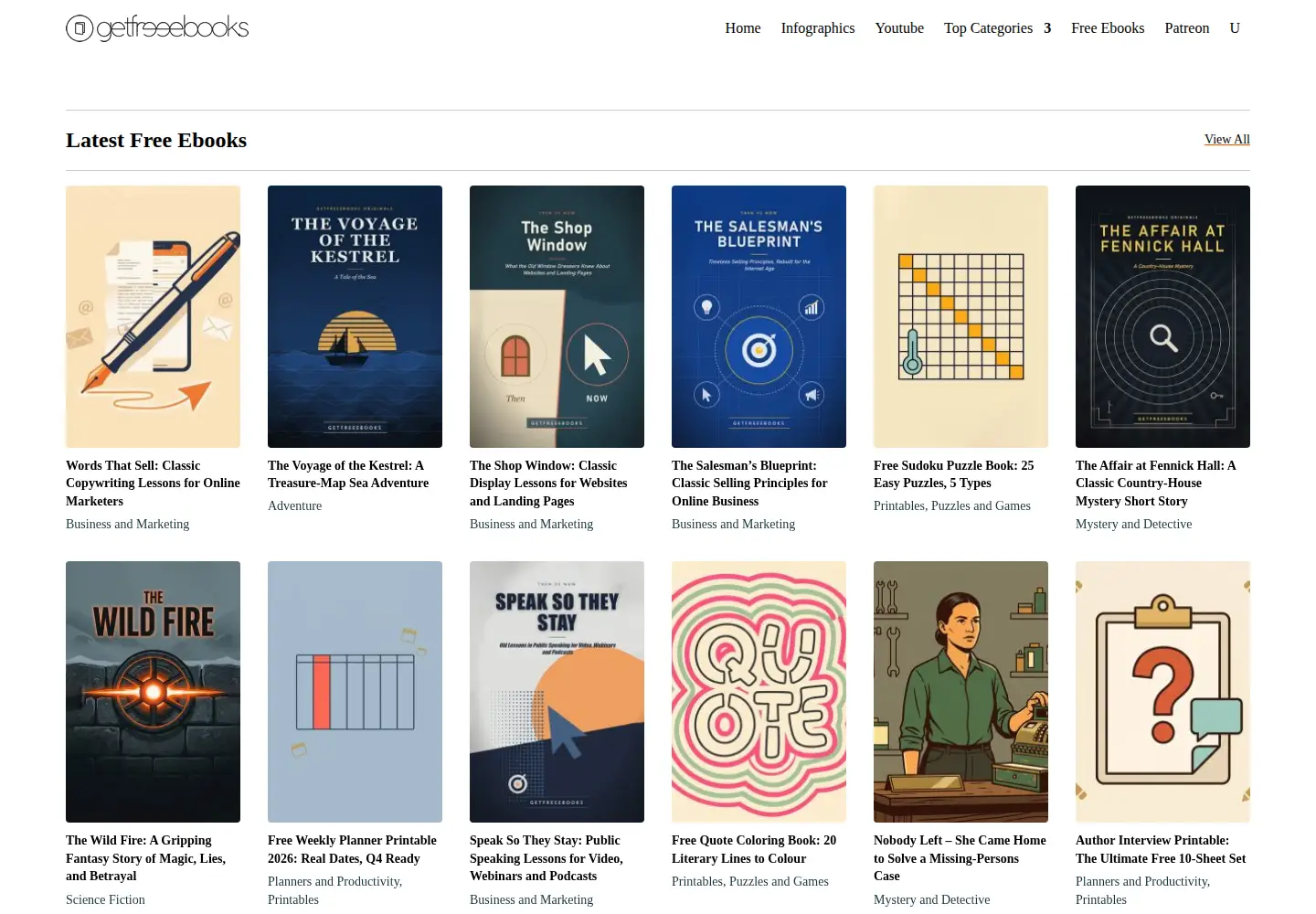This screenshot has width=1316, height=914.
Task: Select Printables, Puzzles and Games under Quote Coloring
Action: [x=749, y=881]
